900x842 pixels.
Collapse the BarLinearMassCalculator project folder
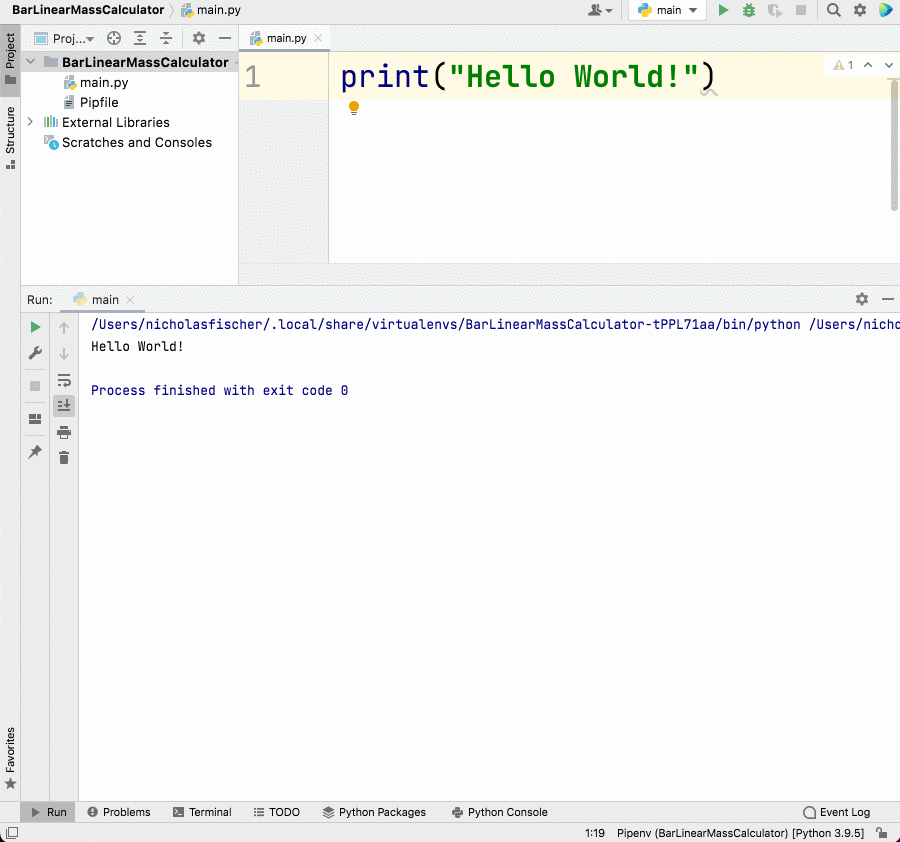(28, 61)
